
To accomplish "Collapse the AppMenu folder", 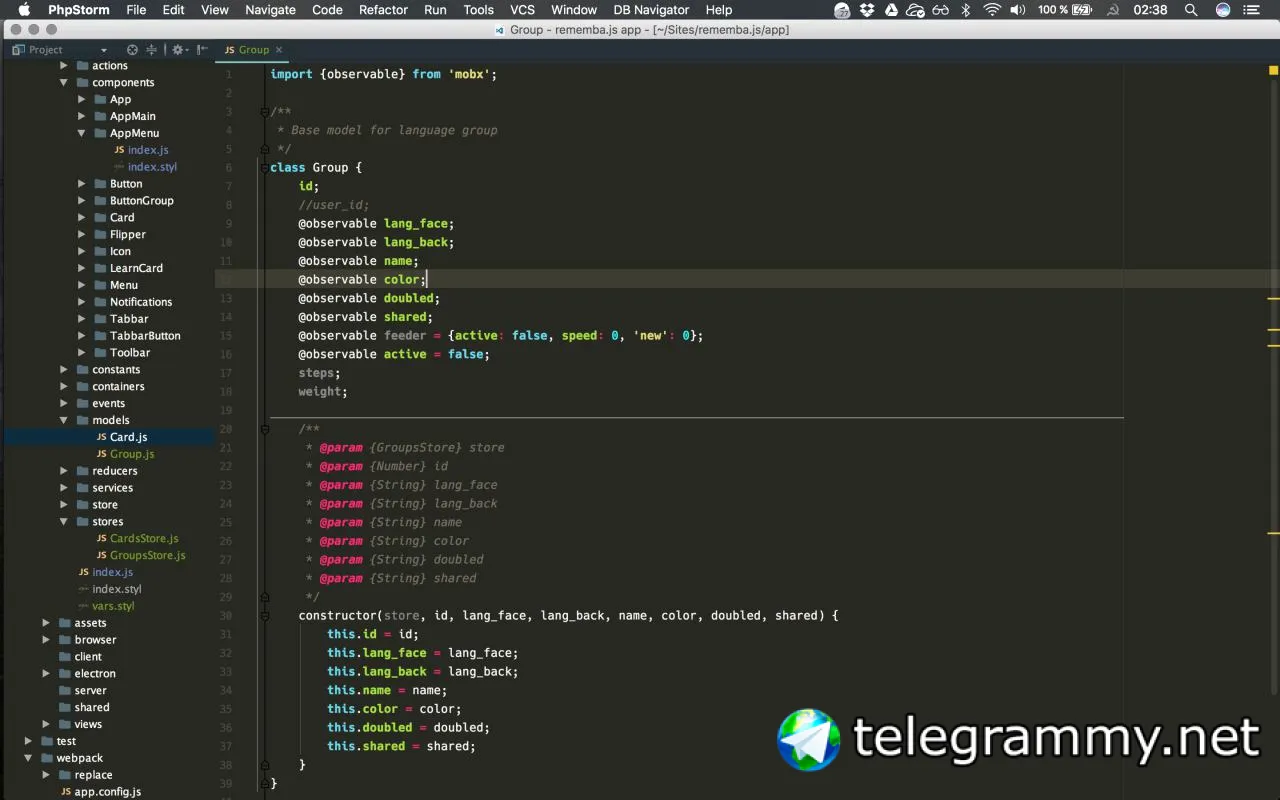I will pos(82,133).
